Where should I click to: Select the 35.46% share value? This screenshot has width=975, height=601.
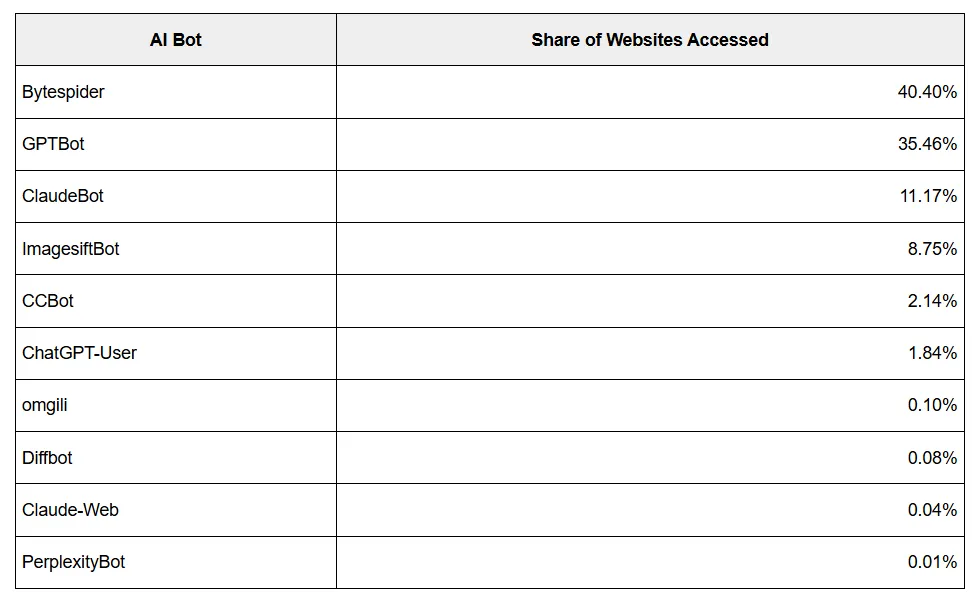pyautogui.click(x=927, y=144)
